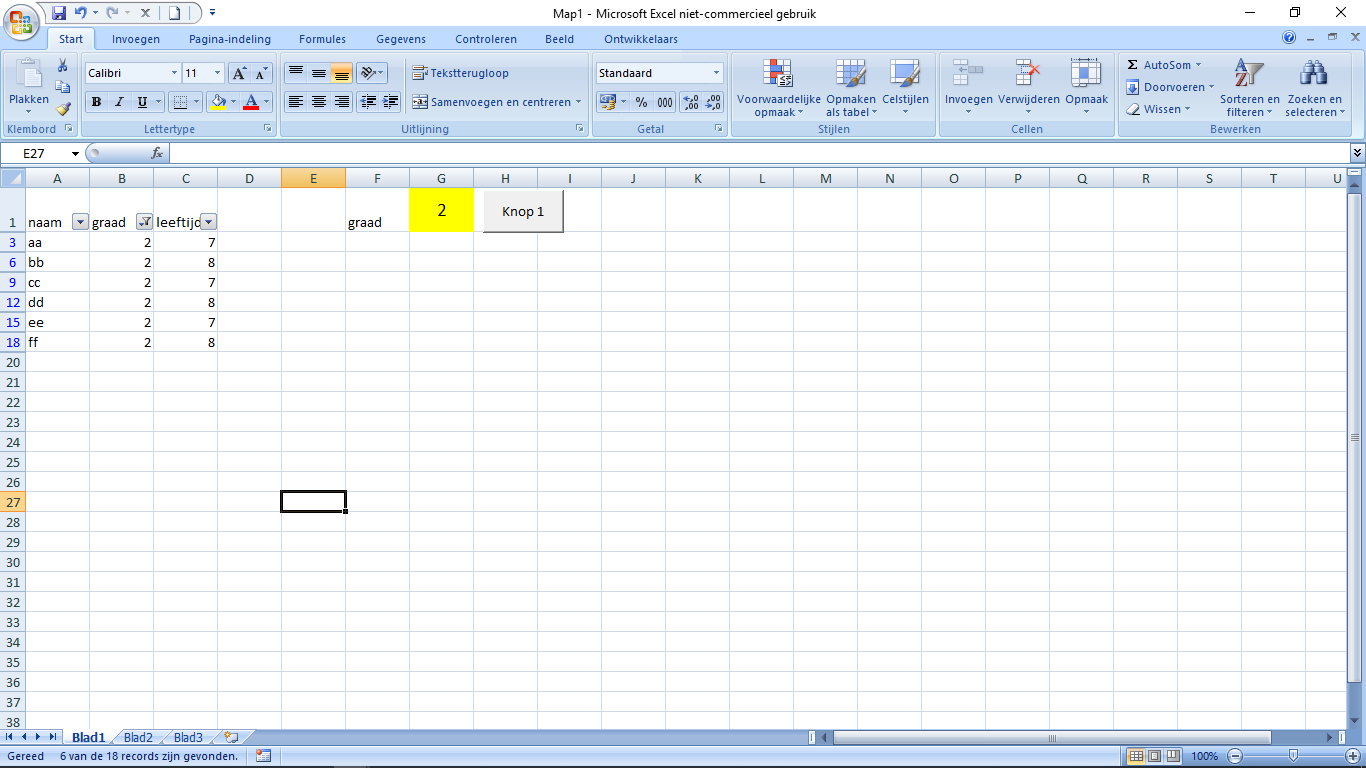
Task: Toggle Tekstterugloop wrap text
Action: point(461,73)
